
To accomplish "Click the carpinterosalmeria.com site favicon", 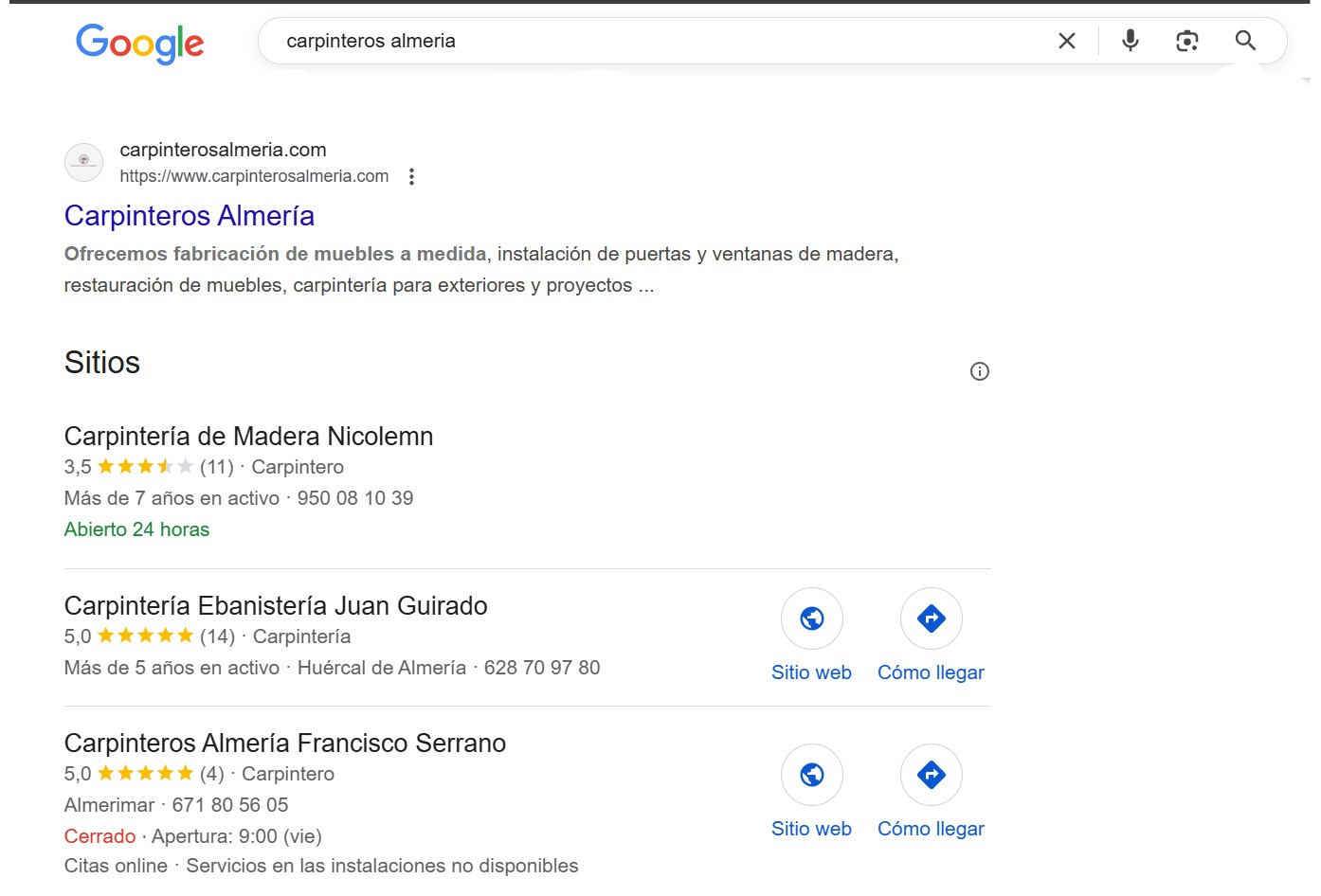I will coord(83,162).
